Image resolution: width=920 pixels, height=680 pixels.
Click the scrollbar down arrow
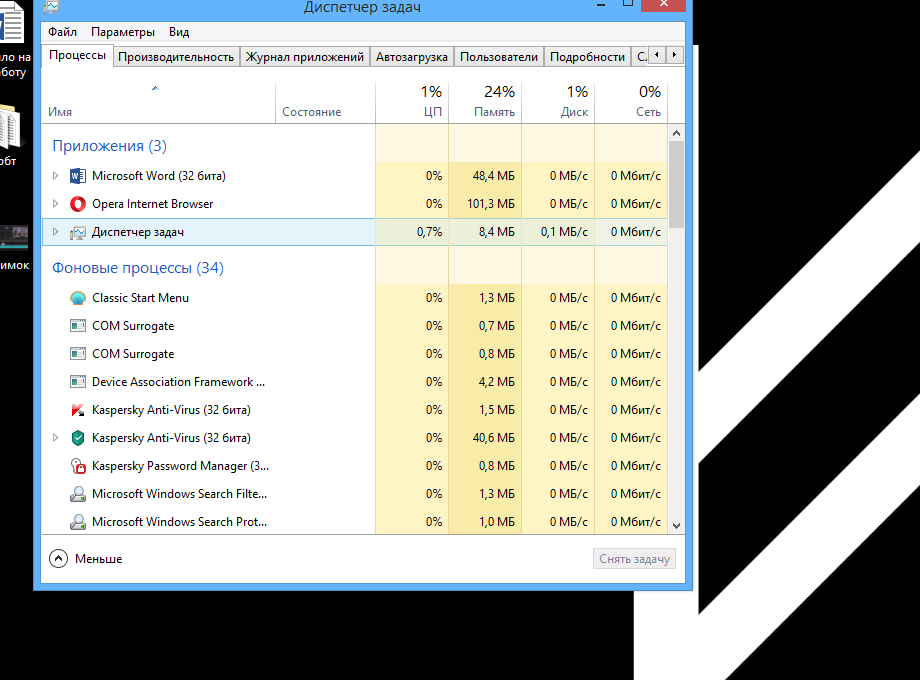click(677, 526)
